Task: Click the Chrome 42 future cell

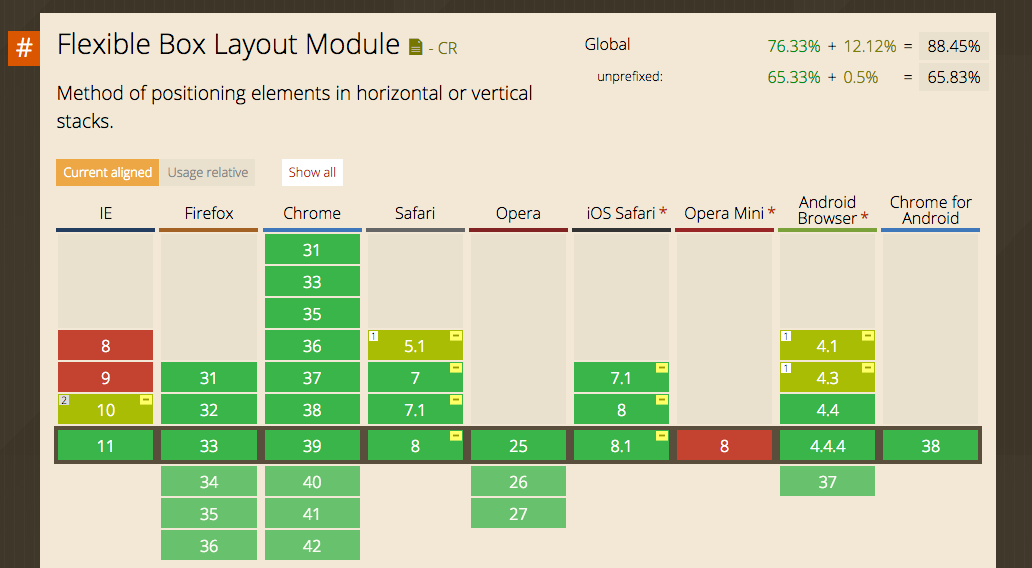Action: tap(312, 546)
